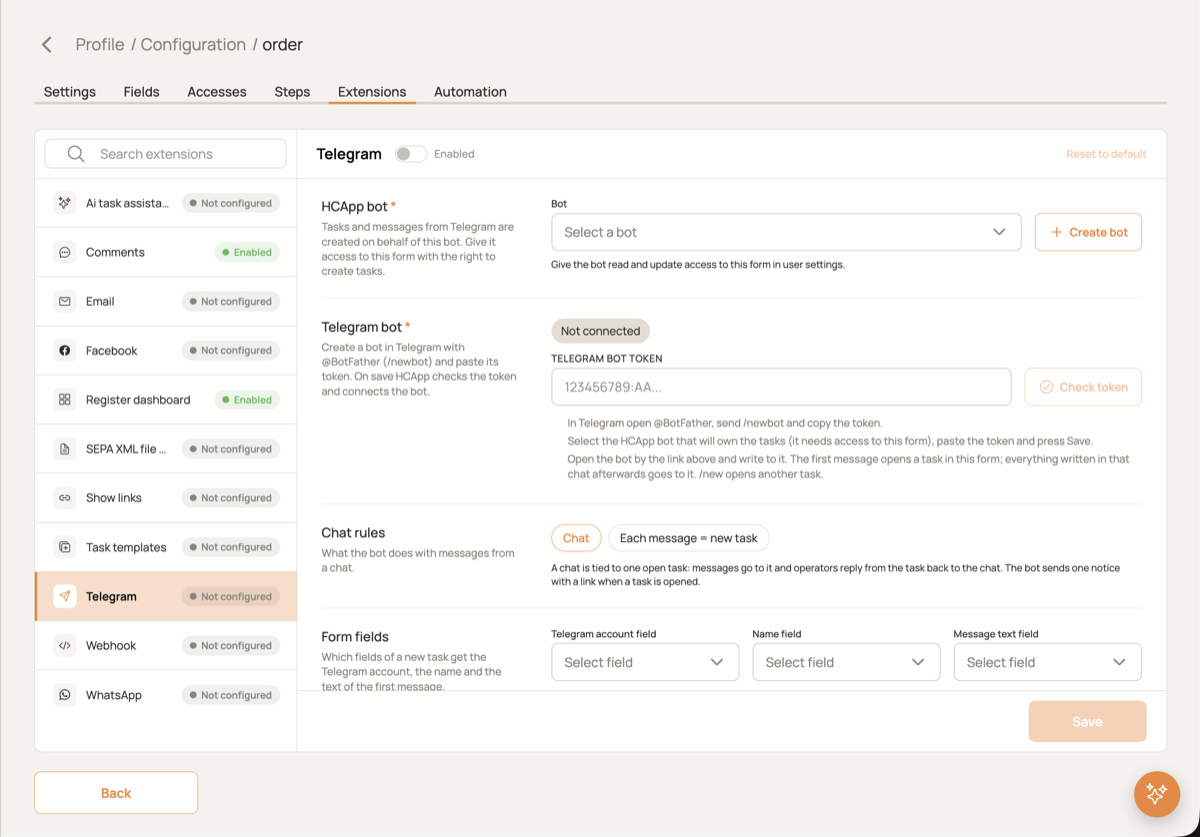1200x837 pixels.
Task: Select the Register dashboard row label
Action: coord(138,400)
